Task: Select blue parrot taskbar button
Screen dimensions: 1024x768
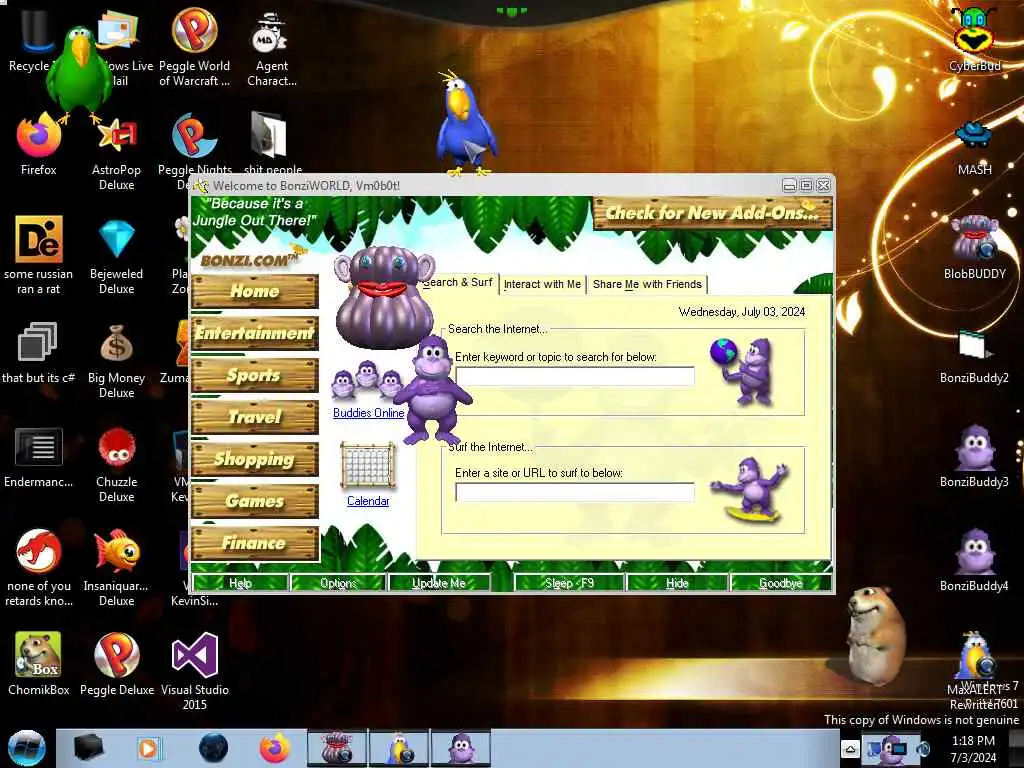Action: pos(399,748)
